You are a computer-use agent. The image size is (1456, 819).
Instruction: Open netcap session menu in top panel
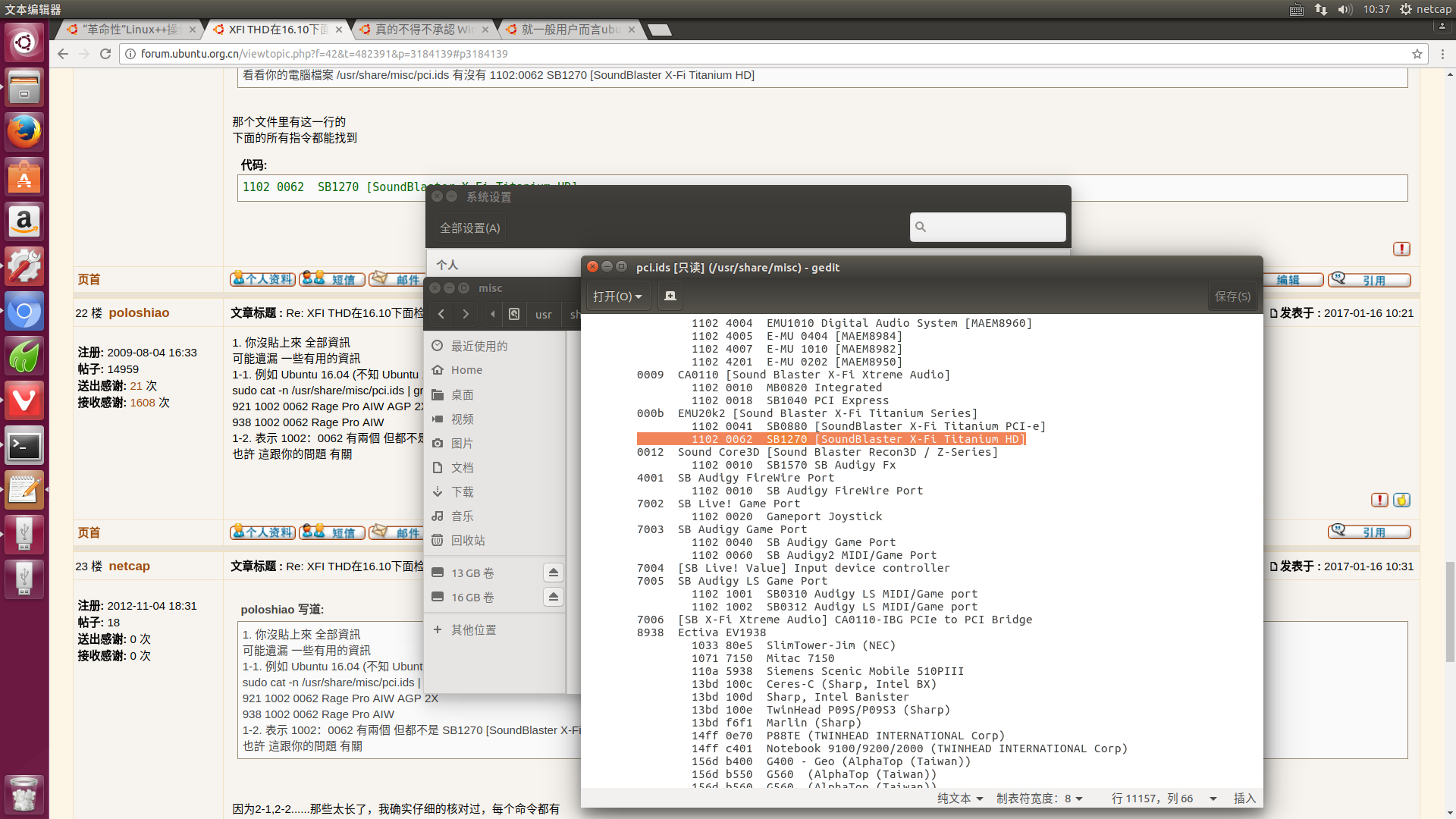pyautogui.click(x=1425, y=9)
